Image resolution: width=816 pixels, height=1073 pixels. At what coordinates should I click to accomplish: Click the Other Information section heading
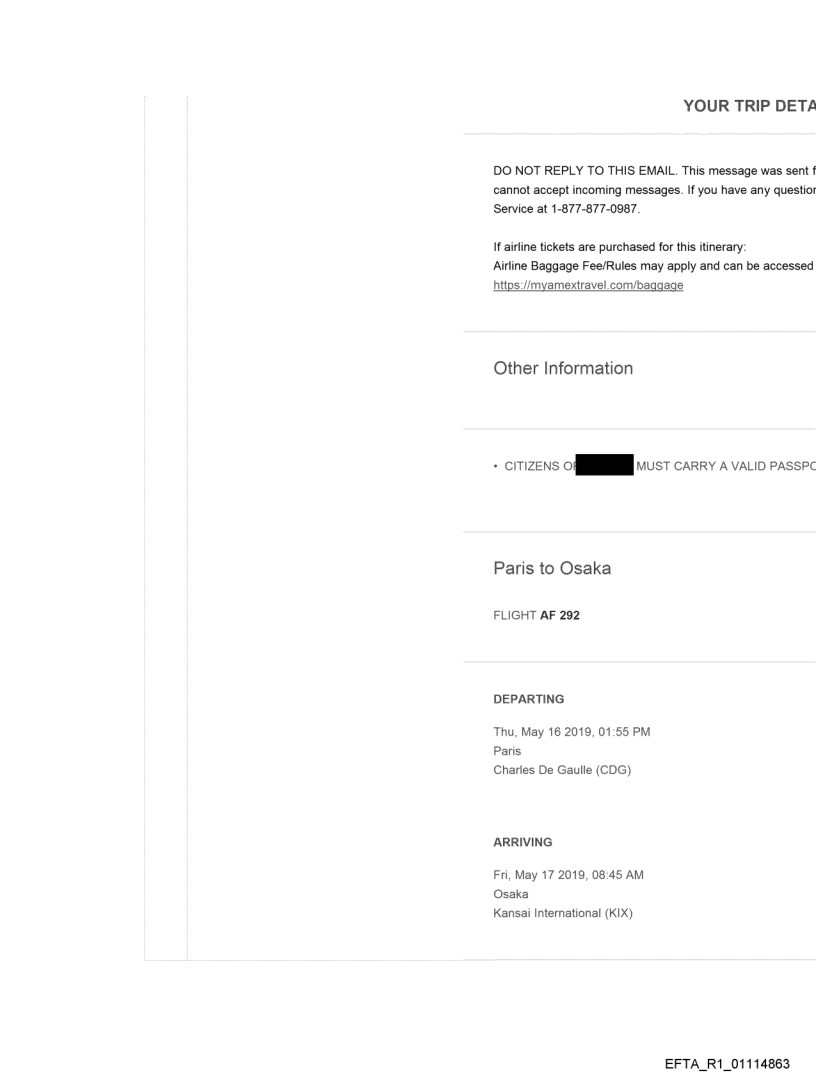point(564,368)
